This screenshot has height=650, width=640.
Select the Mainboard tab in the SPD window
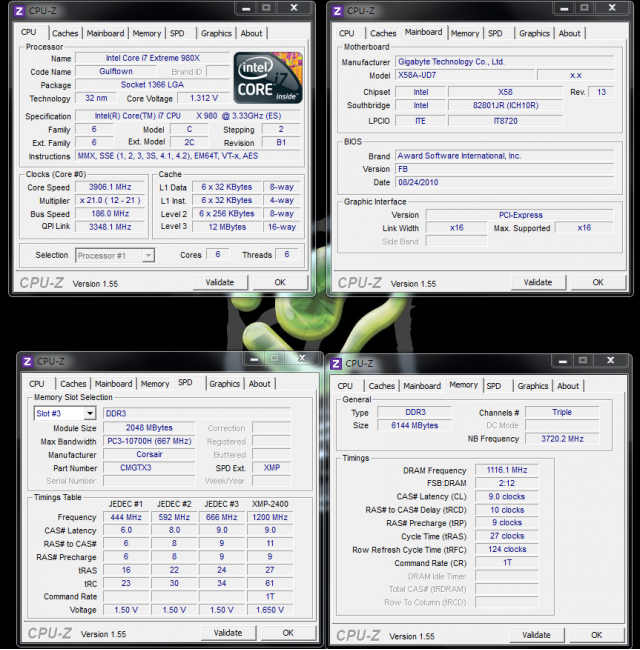[113, 384]
